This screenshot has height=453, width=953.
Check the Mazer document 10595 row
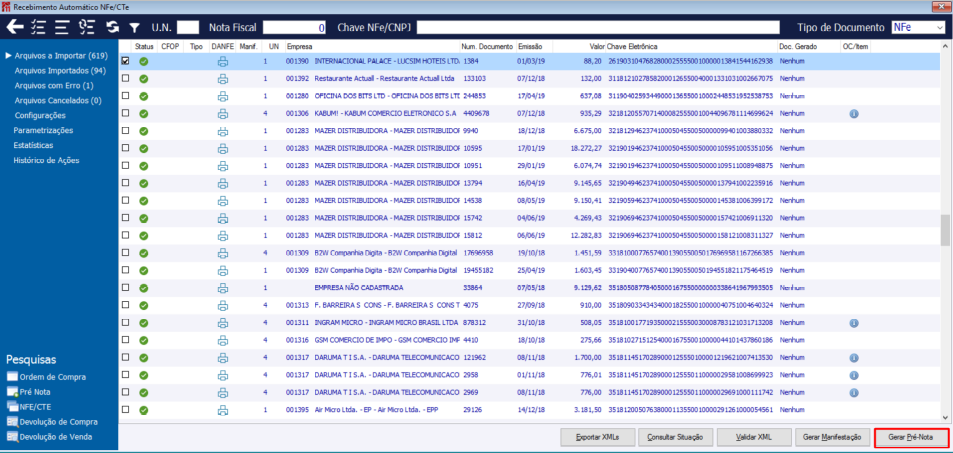pos(126,148)
